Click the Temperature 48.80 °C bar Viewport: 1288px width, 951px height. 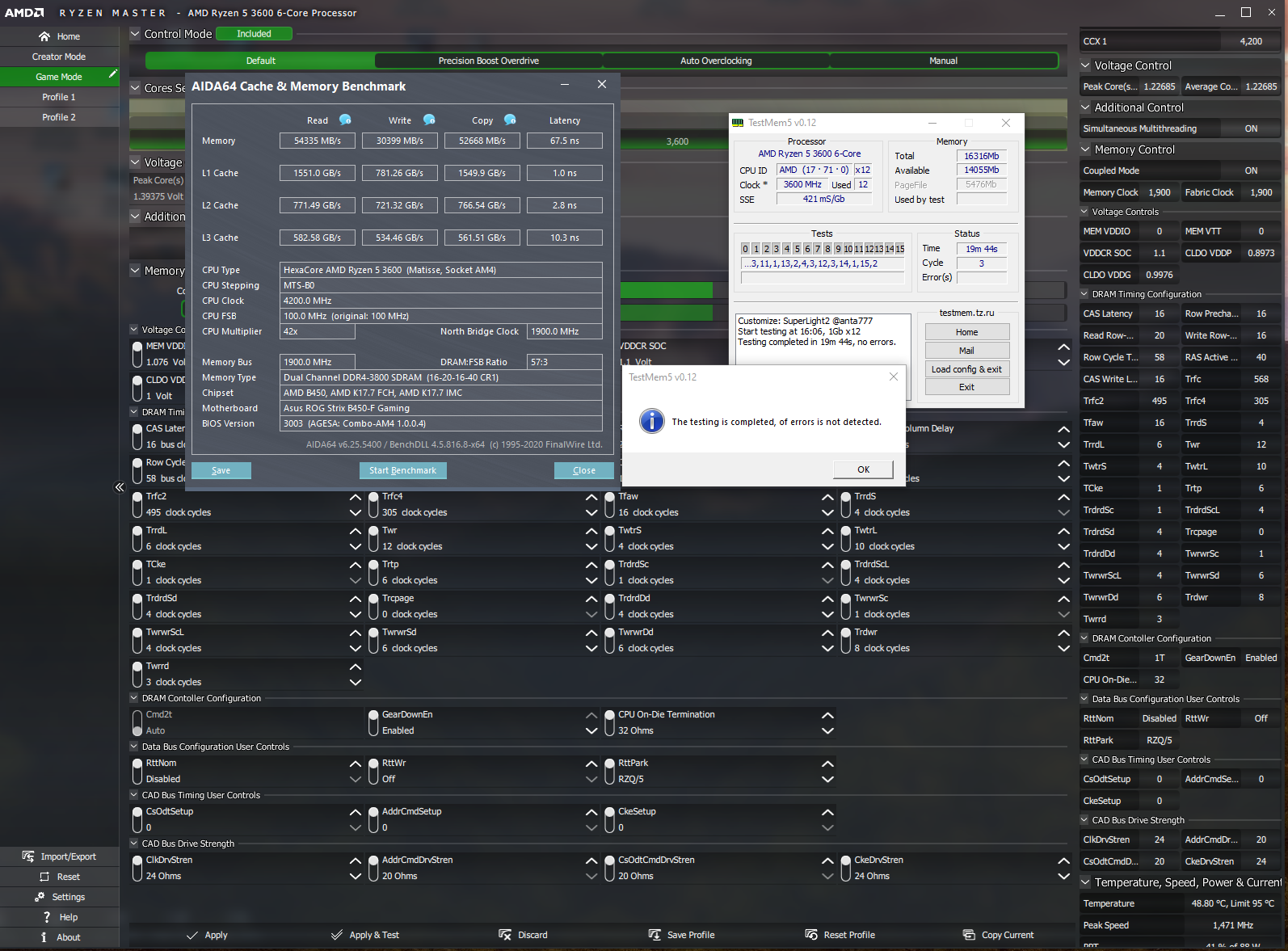click(x=1181, y=903)
